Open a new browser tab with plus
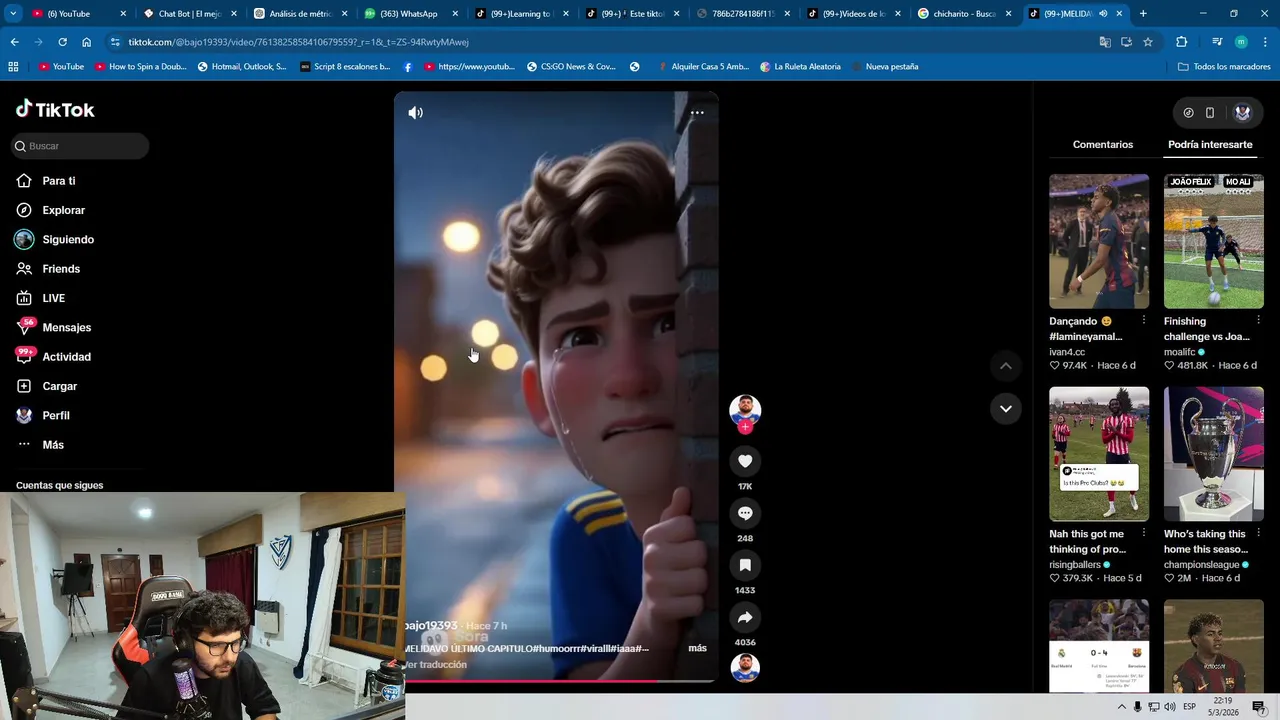 1143,14
